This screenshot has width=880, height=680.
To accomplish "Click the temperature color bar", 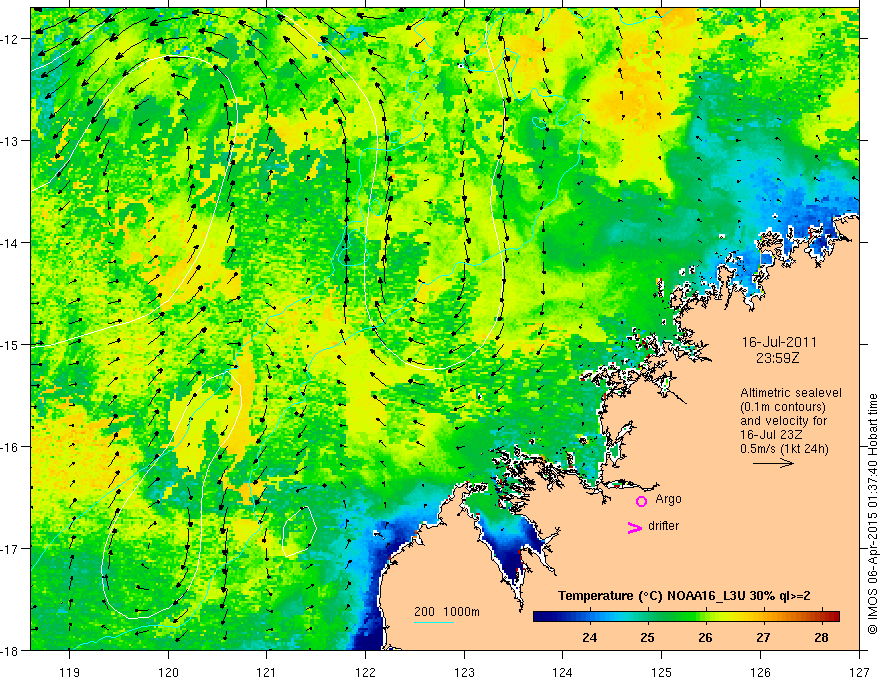I will [x=686, y=617].
